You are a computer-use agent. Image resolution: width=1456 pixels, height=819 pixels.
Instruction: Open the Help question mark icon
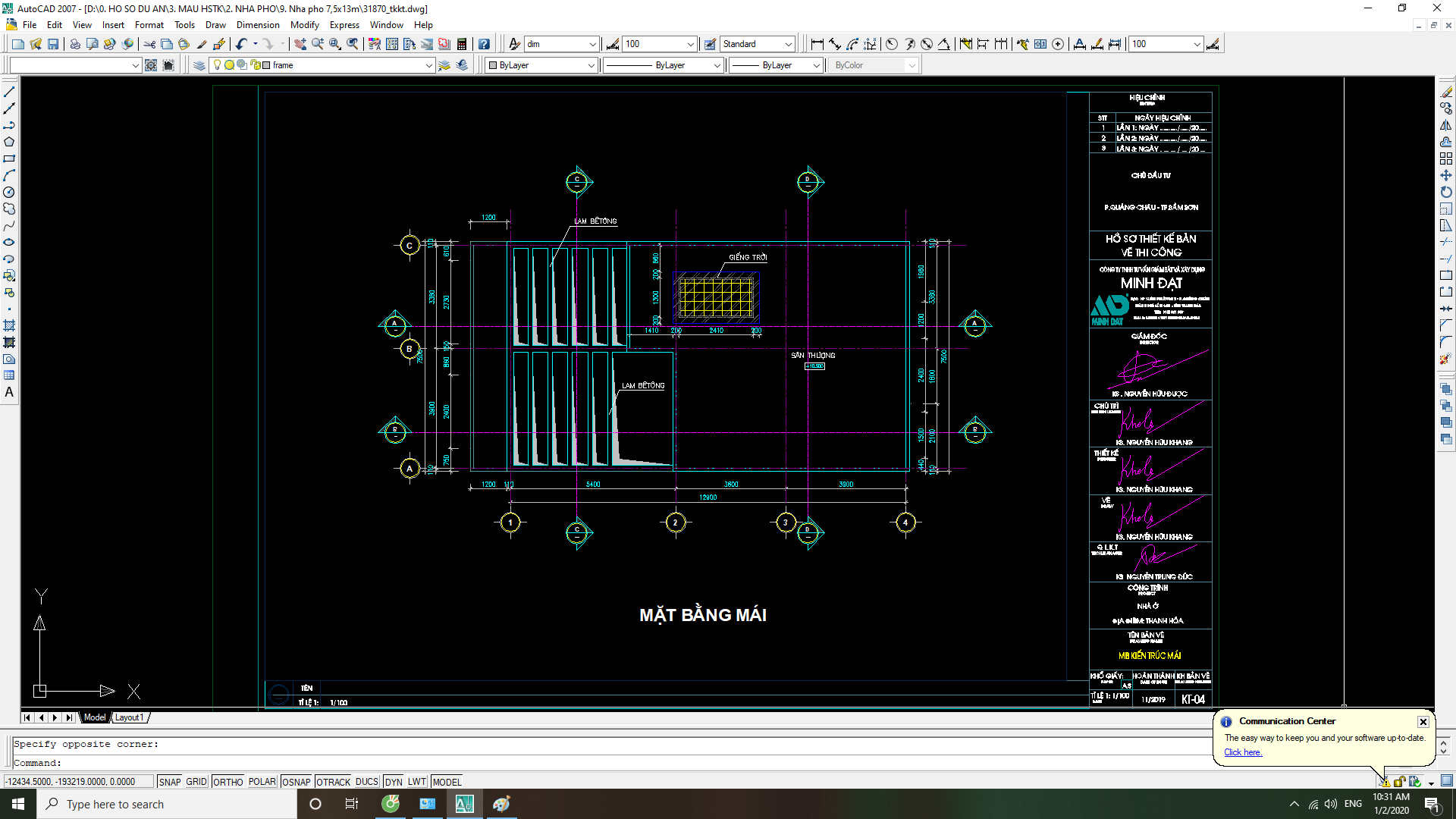484,44
